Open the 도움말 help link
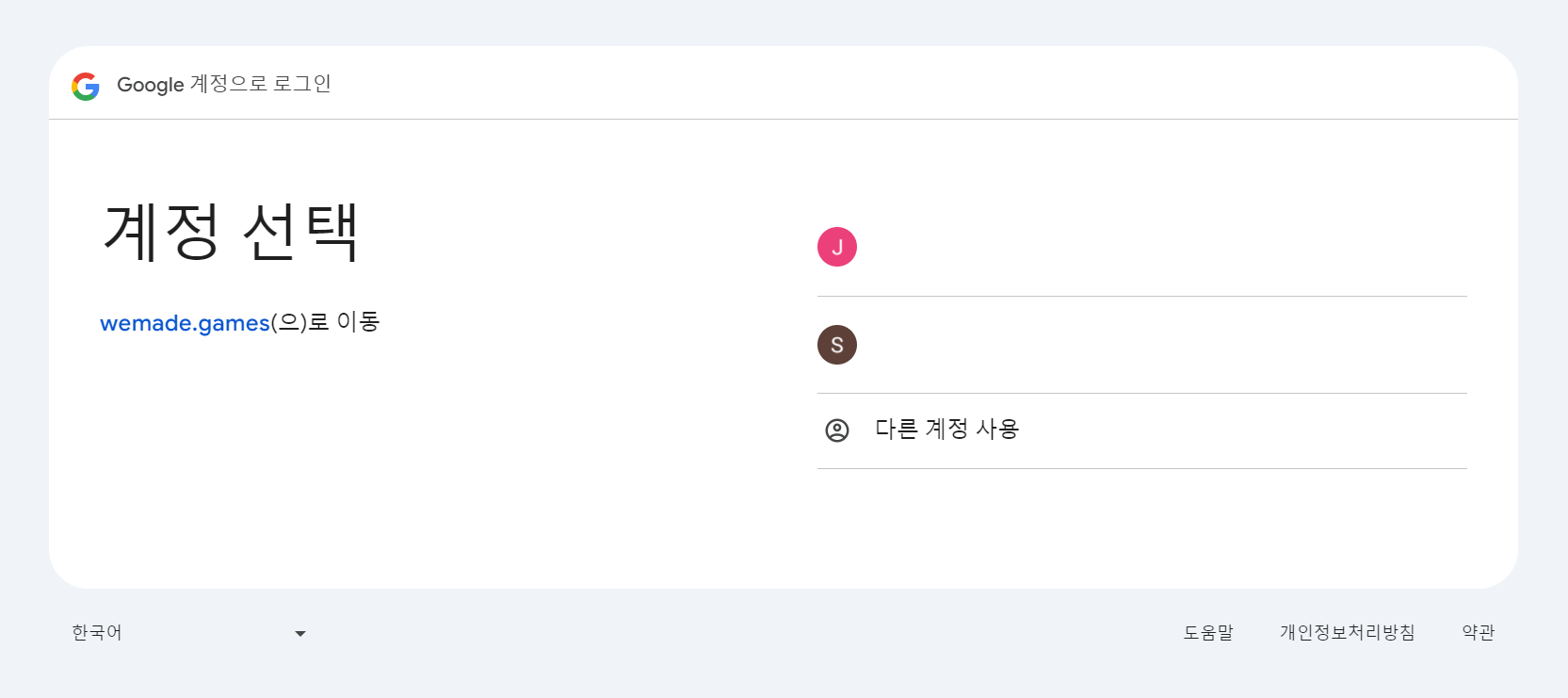The height and width of the screenshot is (698, 1568). pos(1208,632)
